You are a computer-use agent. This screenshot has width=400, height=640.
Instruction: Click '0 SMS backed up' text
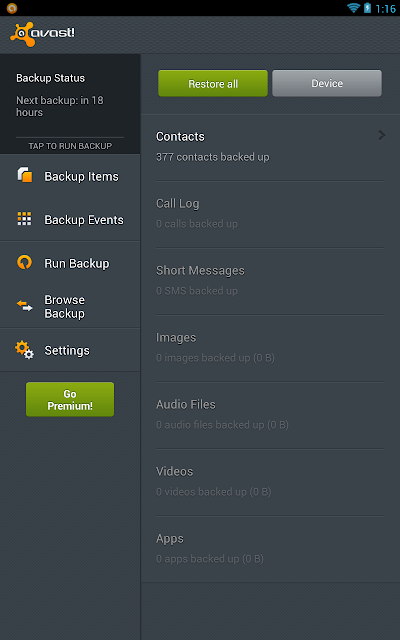tap(197, 291)
